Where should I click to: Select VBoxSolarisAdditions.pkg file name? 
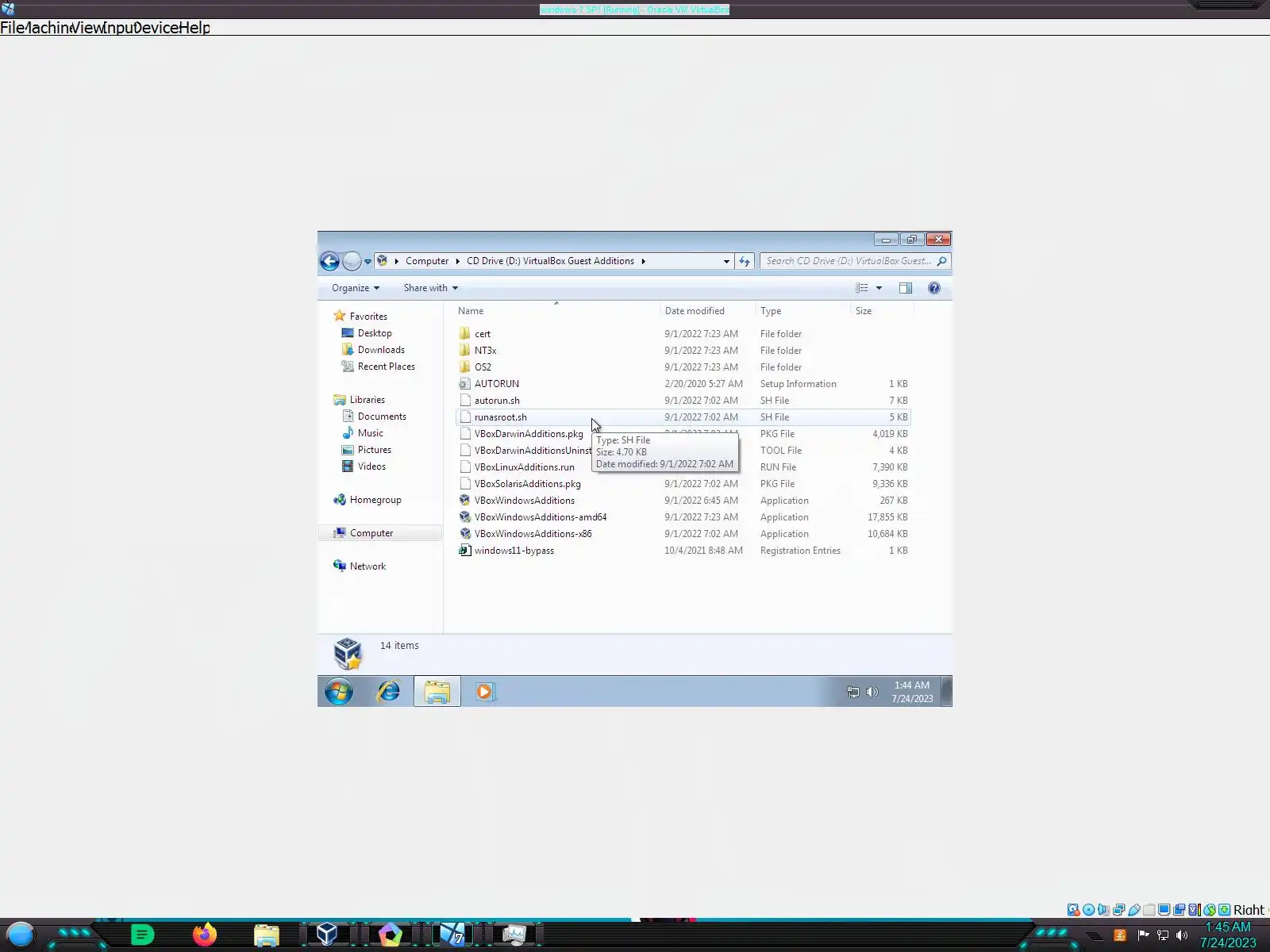pyautogui.click(x=528, y=484)
